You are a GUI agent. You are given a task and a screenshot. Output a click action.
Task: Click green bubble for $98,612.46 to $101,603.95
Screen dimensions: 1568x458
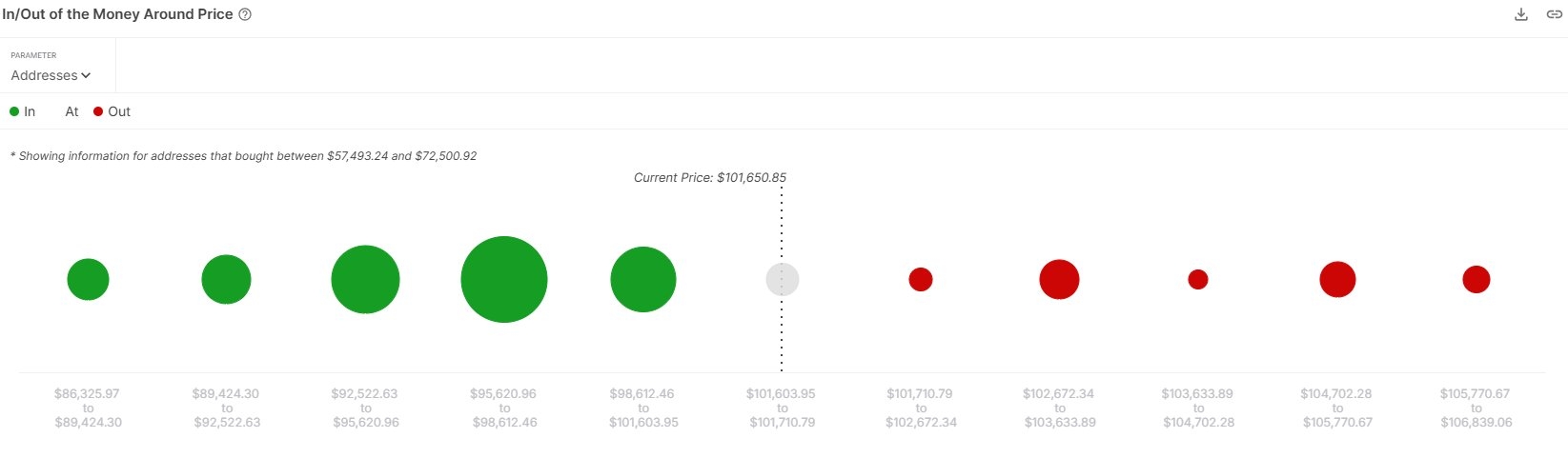coord(643,279)
